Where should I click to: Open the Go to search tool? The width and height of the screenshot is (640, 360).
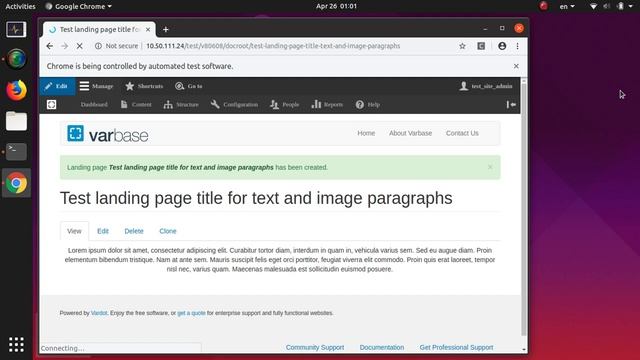pos(189,86)
